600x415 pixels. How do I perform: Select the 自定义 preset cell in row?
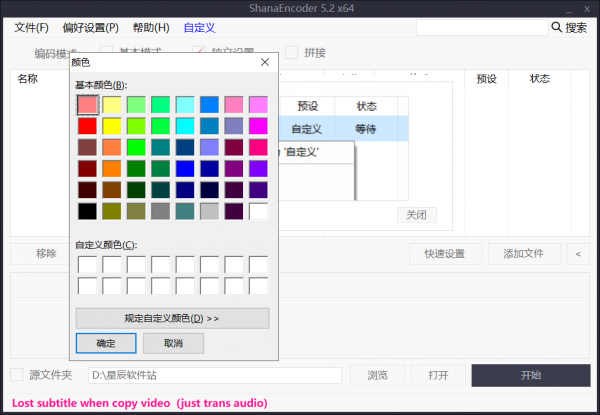[307, 129]
